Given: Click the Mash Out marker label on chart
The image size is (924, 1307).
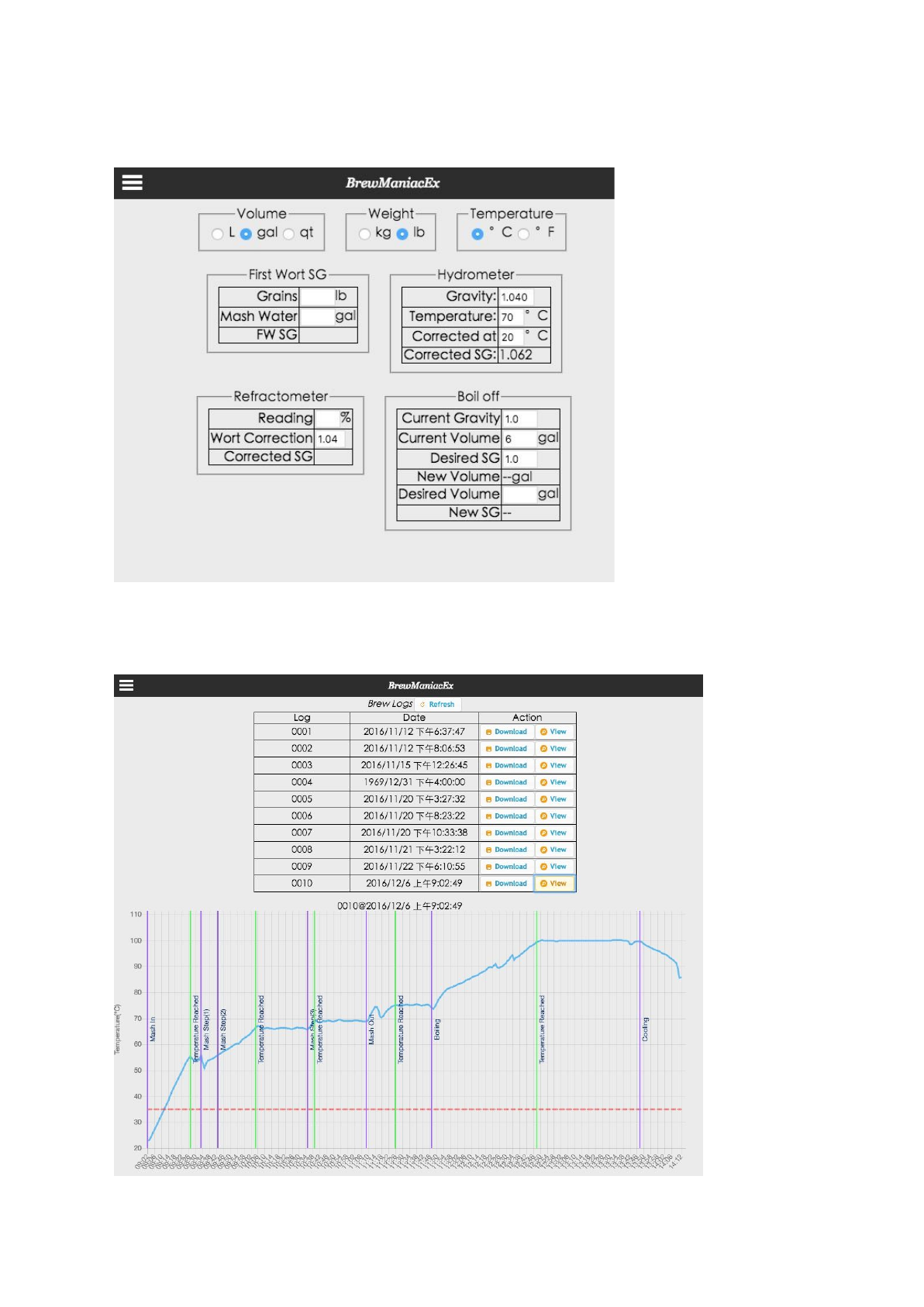Looking at the screenshot, I should pos(371,1030).
